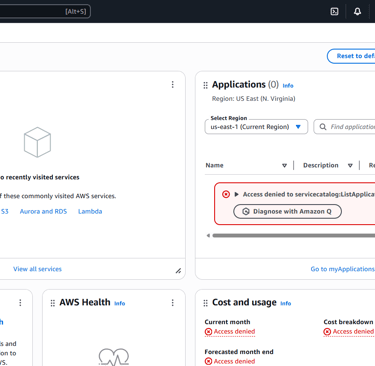The width and height of the screenshot is (375, 366).
Task: Click the Applications table horizontal scrollbar
Action: [x=293, y=236]
